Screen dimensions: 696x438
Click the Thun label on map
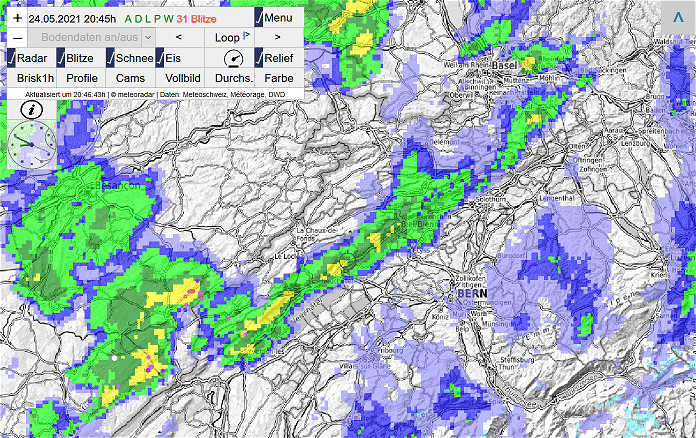(507, 367)
